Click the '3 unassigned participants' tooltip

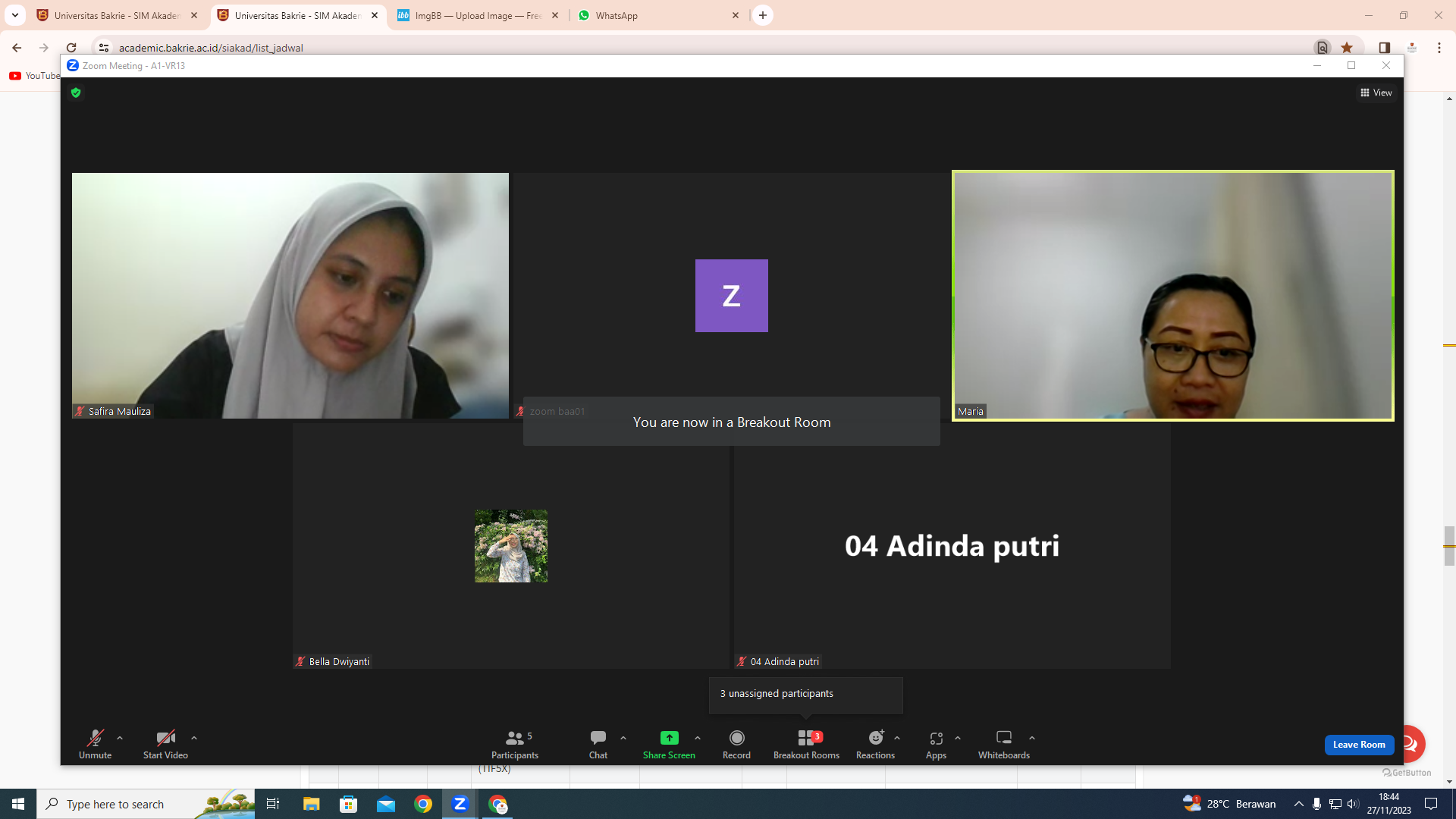(x=806, y=694)
